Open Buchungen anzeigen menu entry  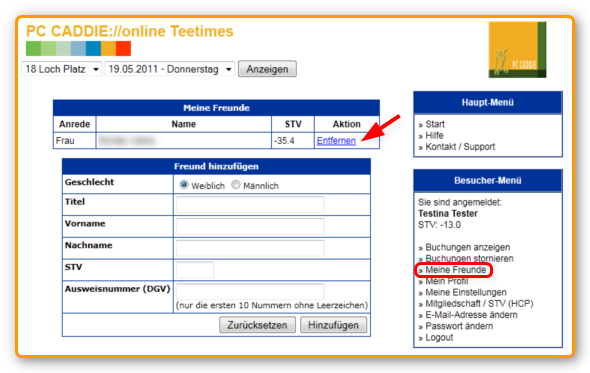click(468, 247)
